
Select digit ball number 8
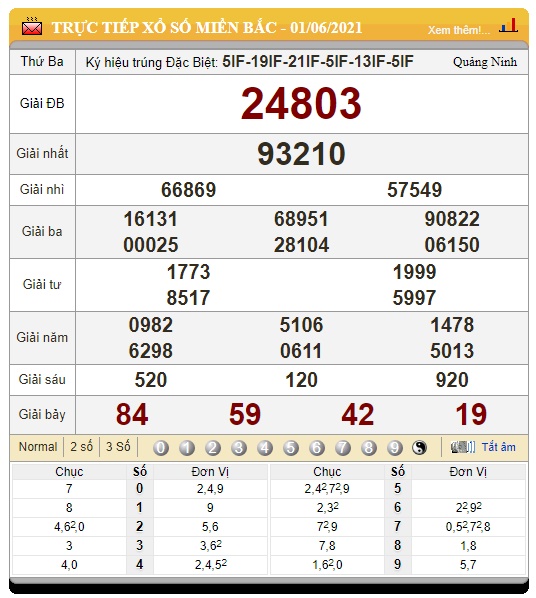(369, 447)
